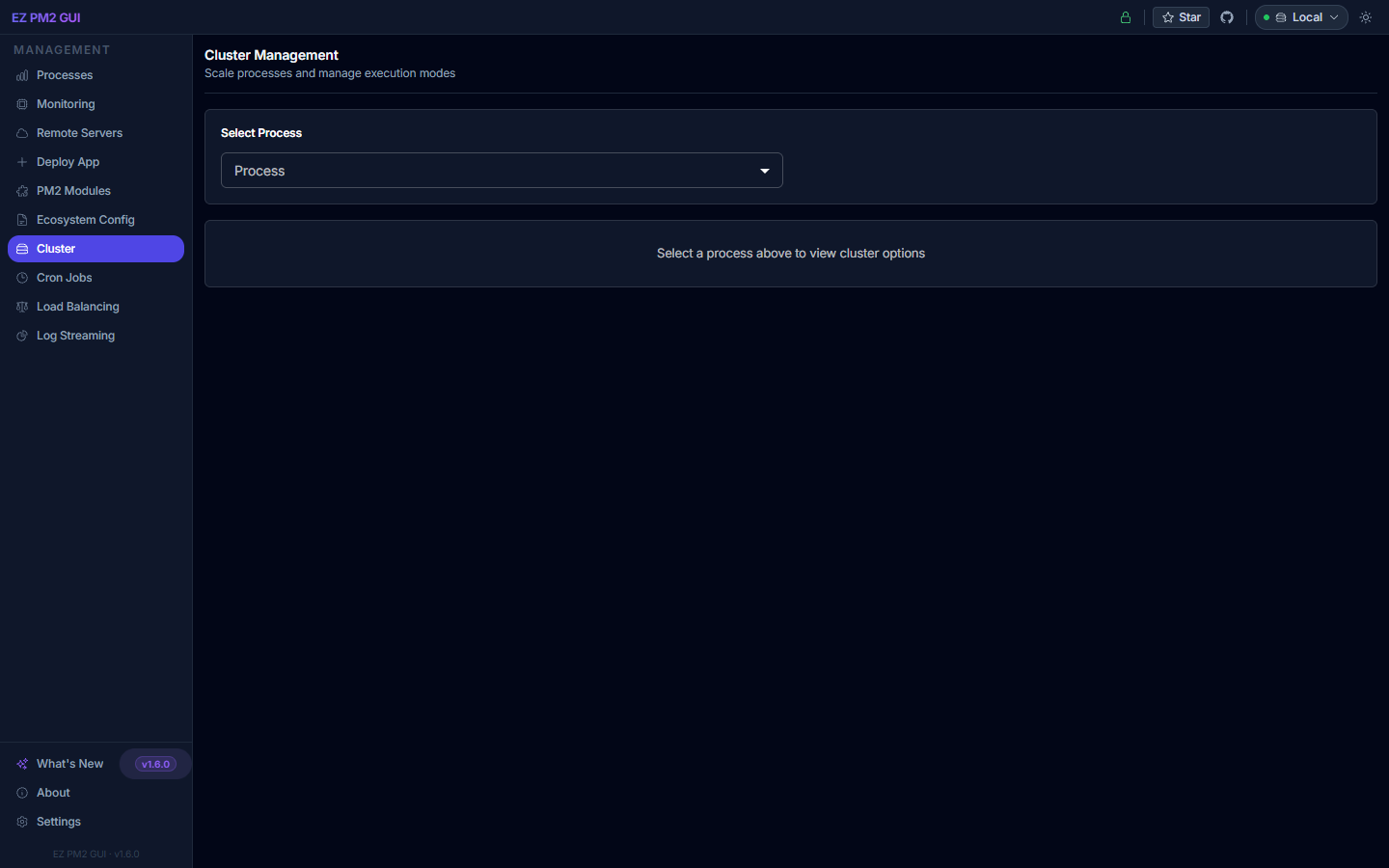The width and height of the screenshot is (1389, 868).
Task: Click the lock icon in the header
Action: click(1125, 16)
